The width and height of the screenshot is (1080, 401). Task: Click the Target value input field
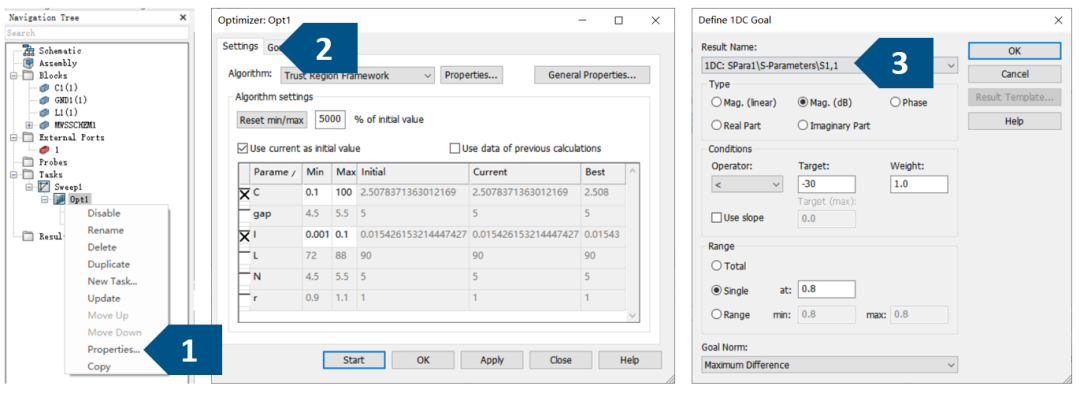pos(827,184)
